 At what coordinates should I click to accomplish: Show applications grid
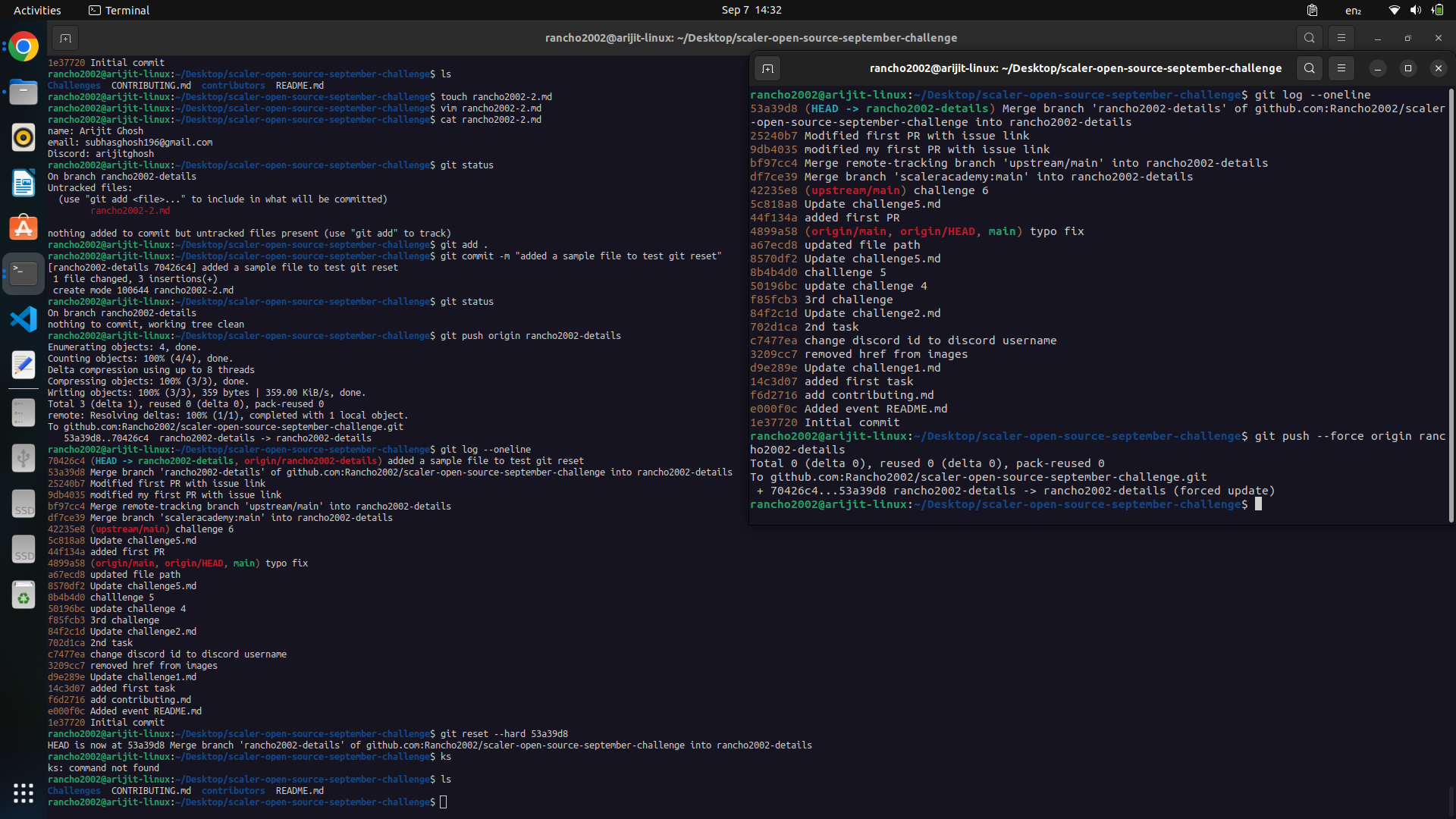(x=24, y=793)
